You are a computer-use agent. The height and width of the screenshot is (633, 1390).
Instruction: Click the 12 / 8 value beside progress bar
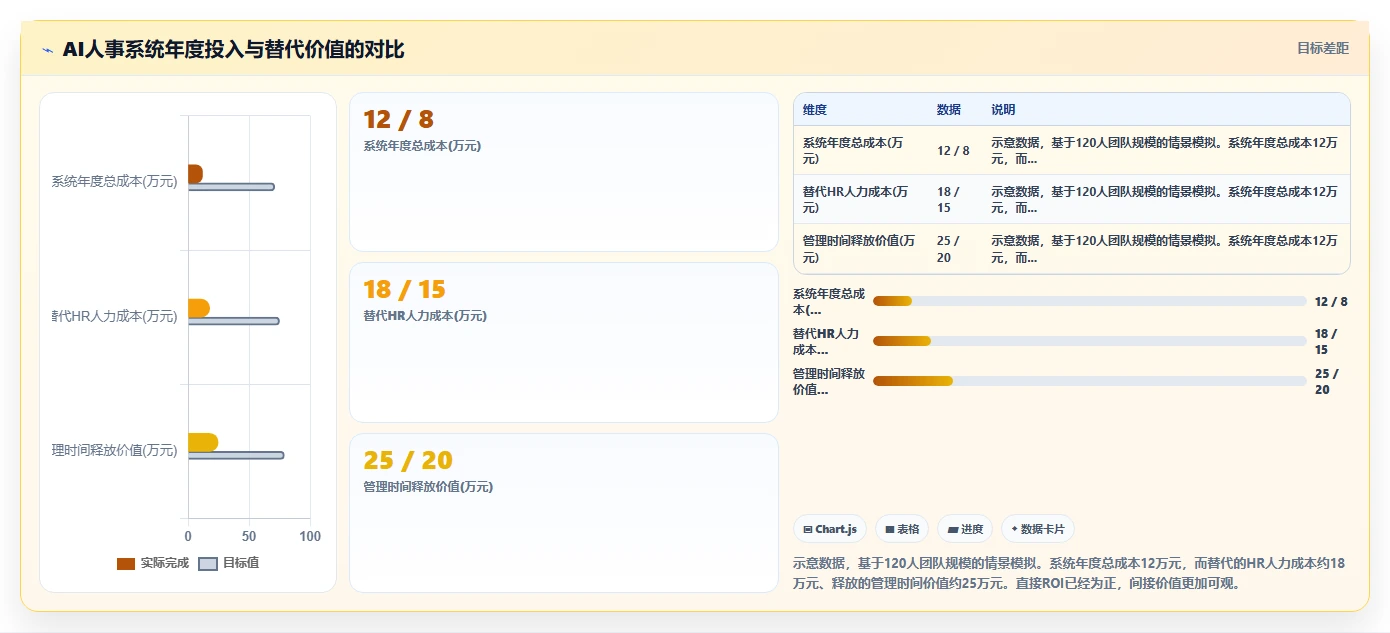(x=1331, y=301)
